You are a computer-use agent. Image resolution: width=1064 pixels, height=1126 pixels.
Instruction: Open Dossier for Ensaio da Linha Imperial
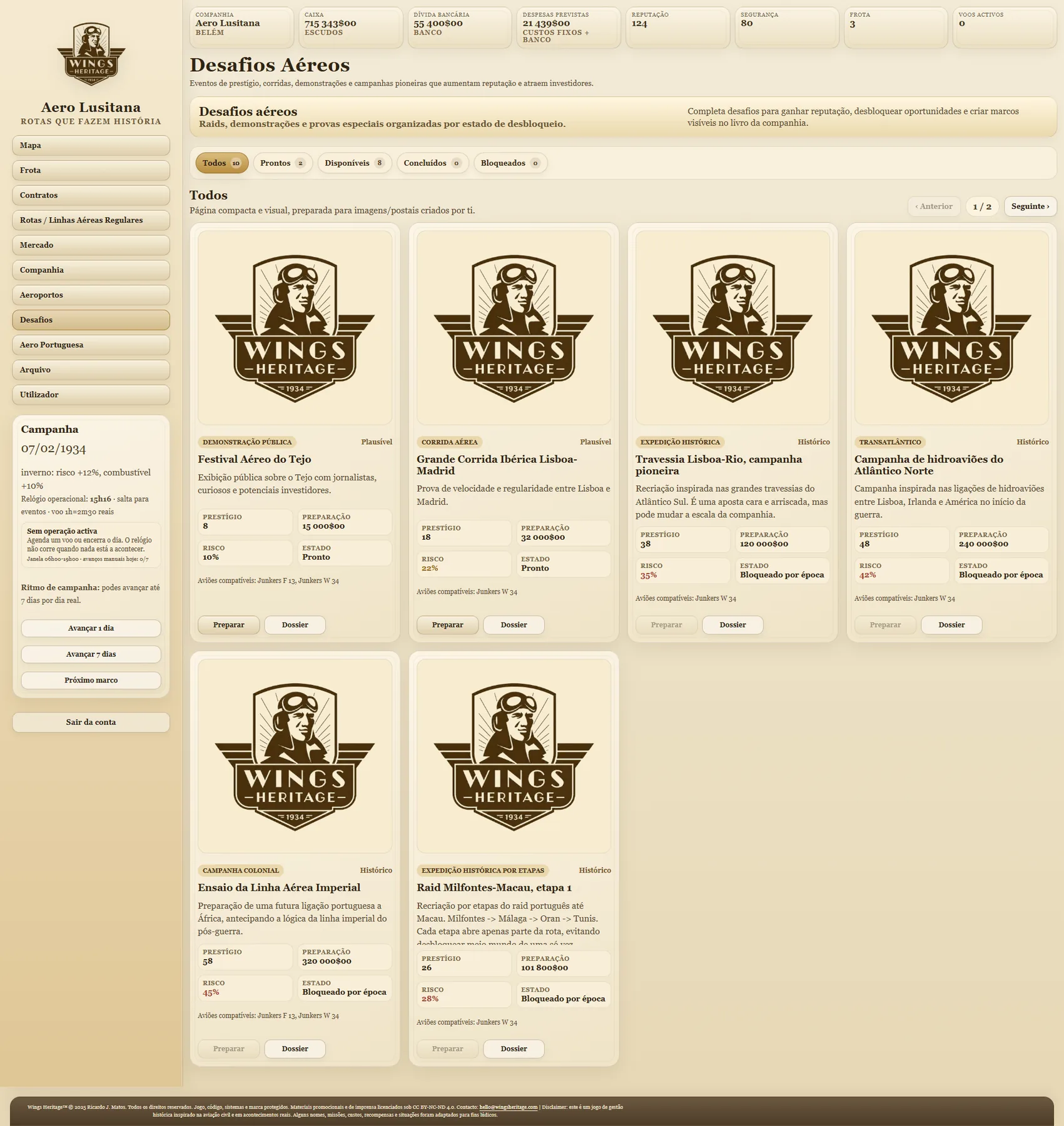pos(295,1049)
